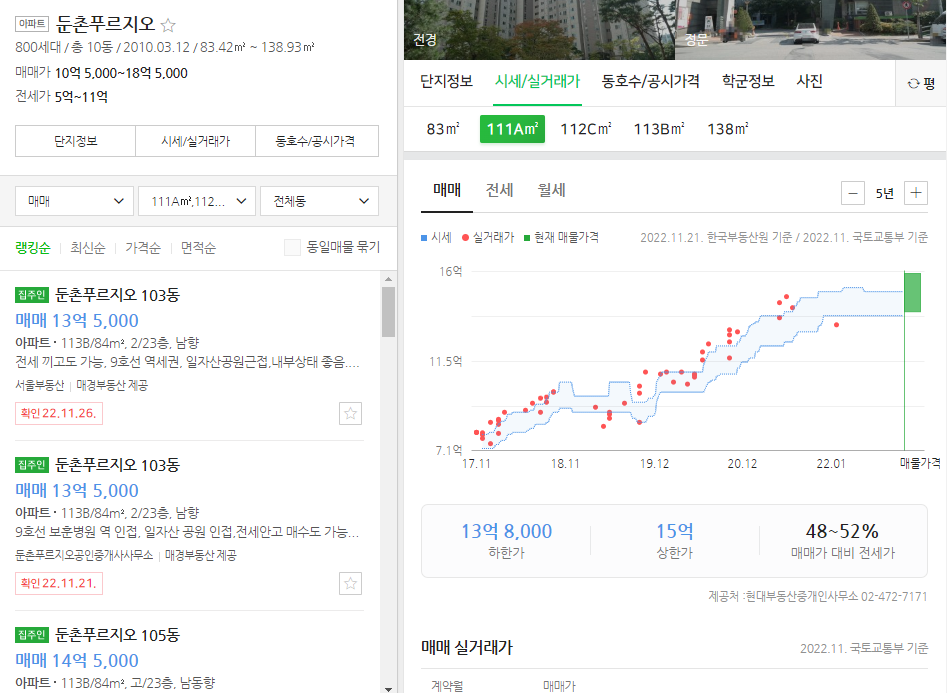
Task: Favorite the 확인22.11.21 listing star
Action: click(350, 584)
